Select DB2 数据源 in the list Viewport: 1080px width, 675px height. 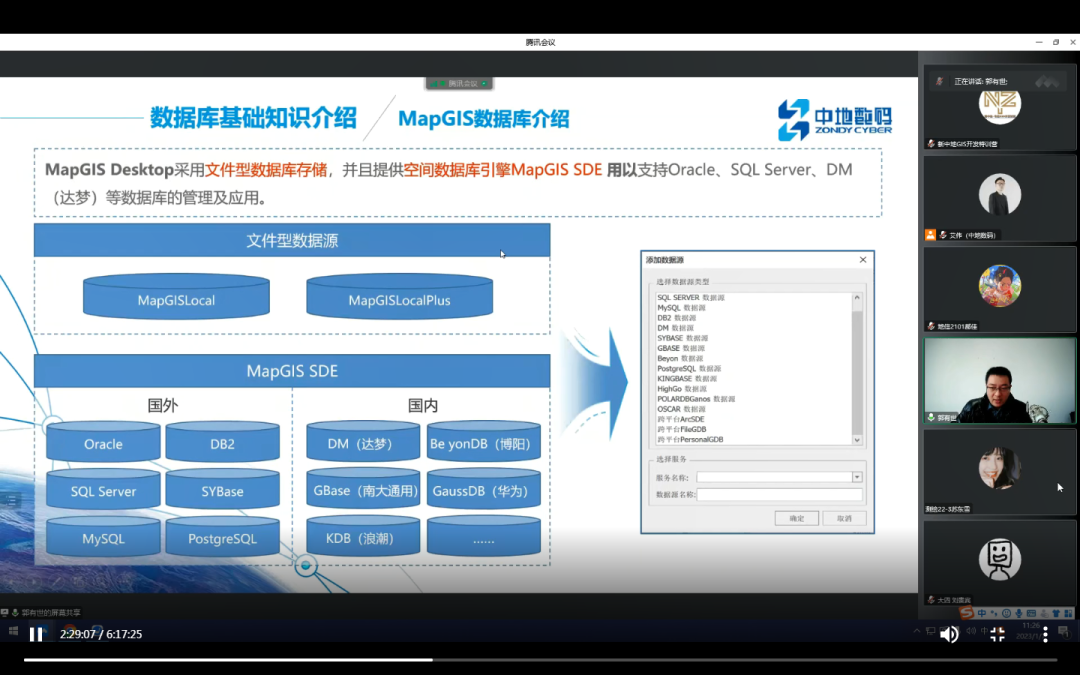click(676, 318)
